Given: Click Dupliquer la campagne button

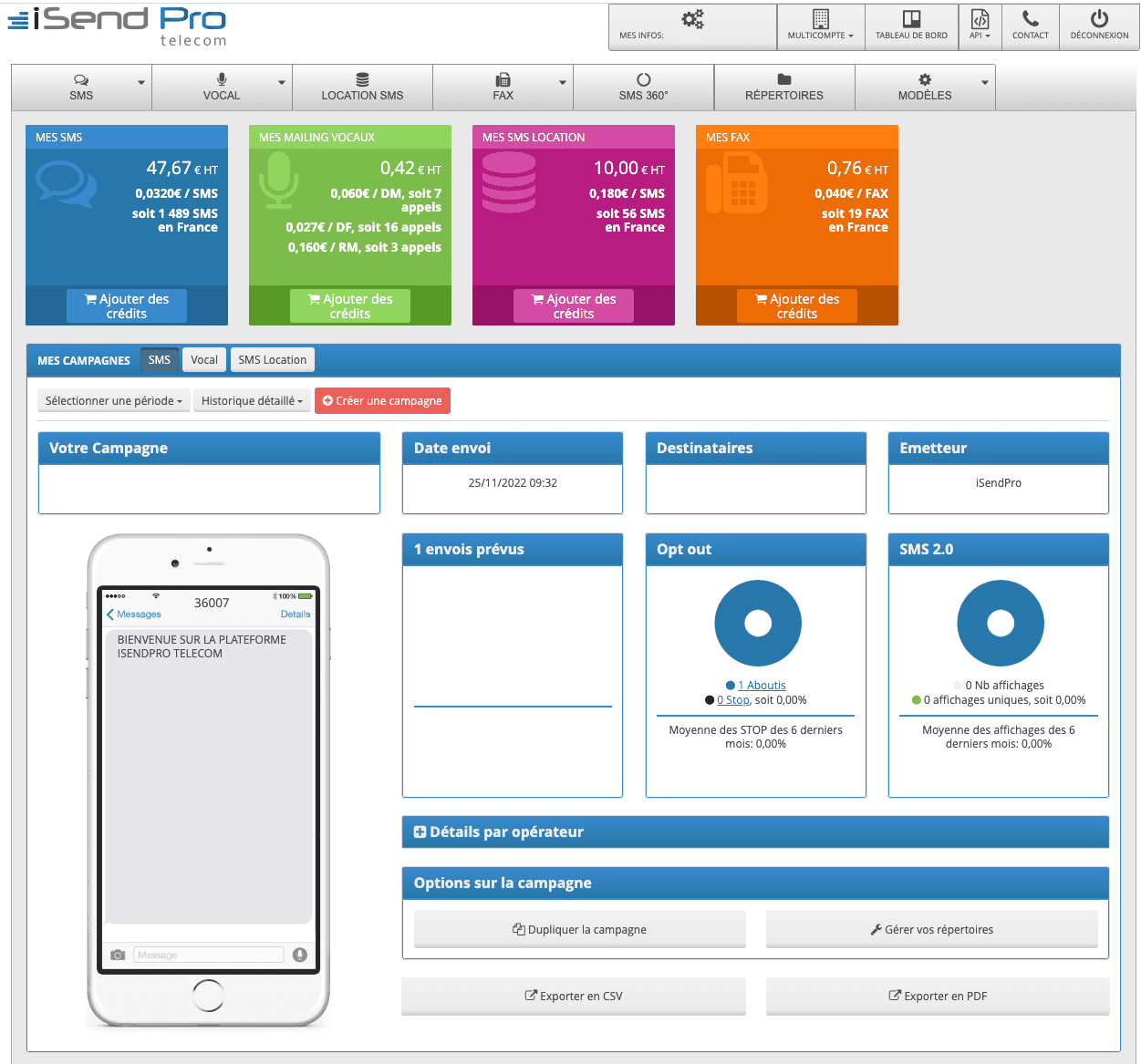Looking at the screenshot, I should (580, 929).
